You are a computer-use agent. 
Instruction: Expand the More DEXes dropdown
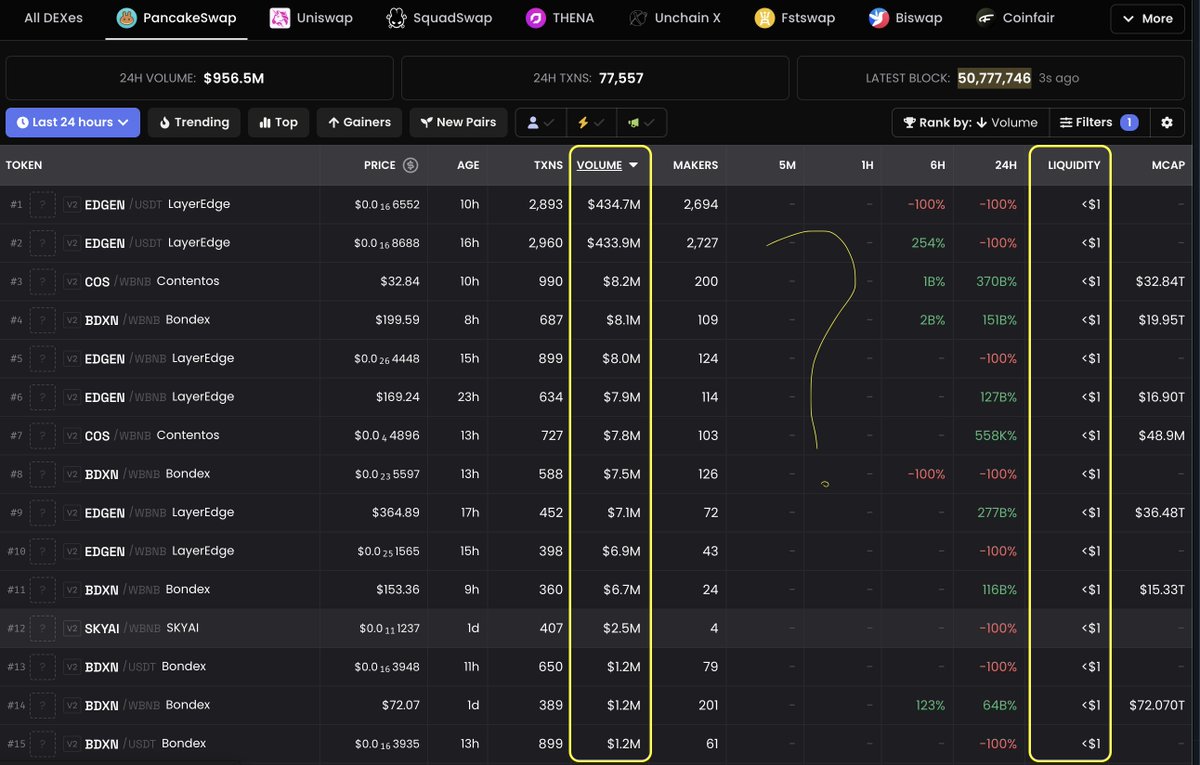1147,18
